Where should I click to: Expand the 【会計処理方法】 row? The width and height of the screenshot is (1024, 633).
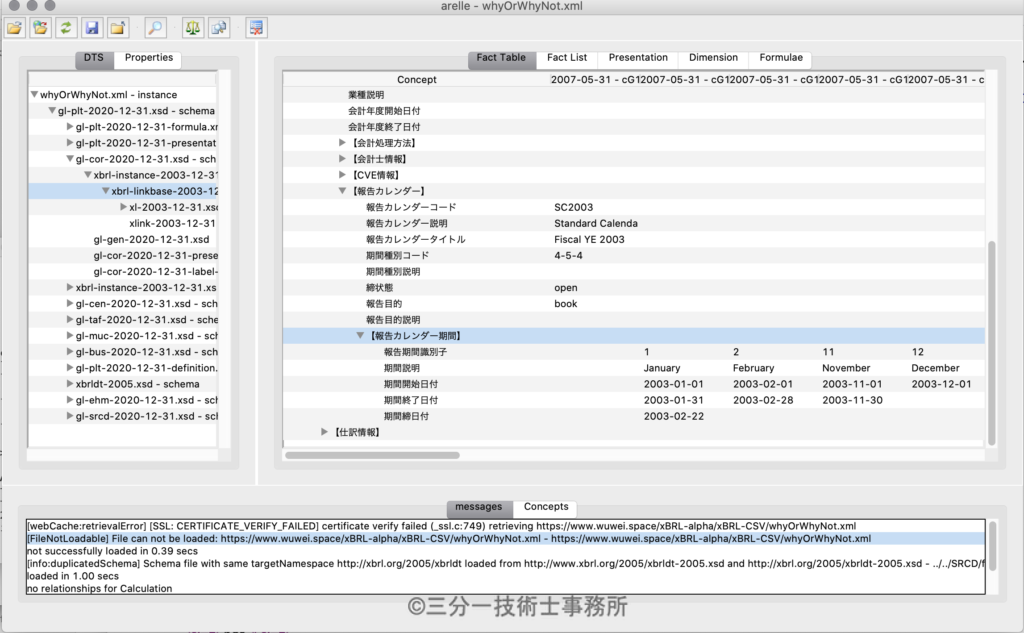pos(343,143)
